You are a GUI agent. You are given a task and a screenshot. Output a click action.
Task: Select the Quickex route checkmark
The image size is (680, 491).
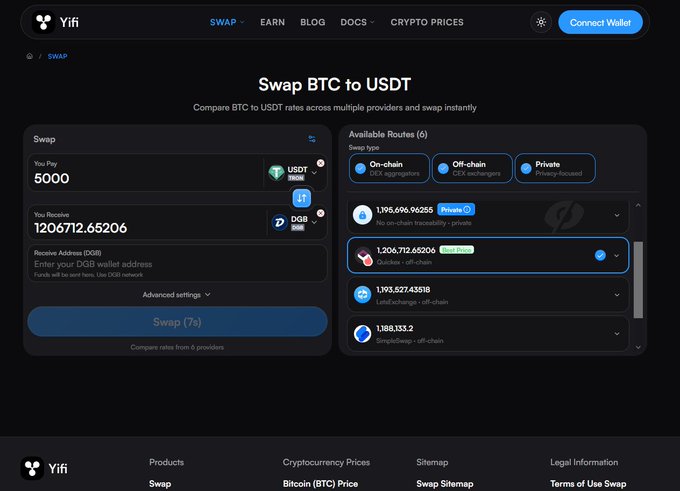[600, 255]
